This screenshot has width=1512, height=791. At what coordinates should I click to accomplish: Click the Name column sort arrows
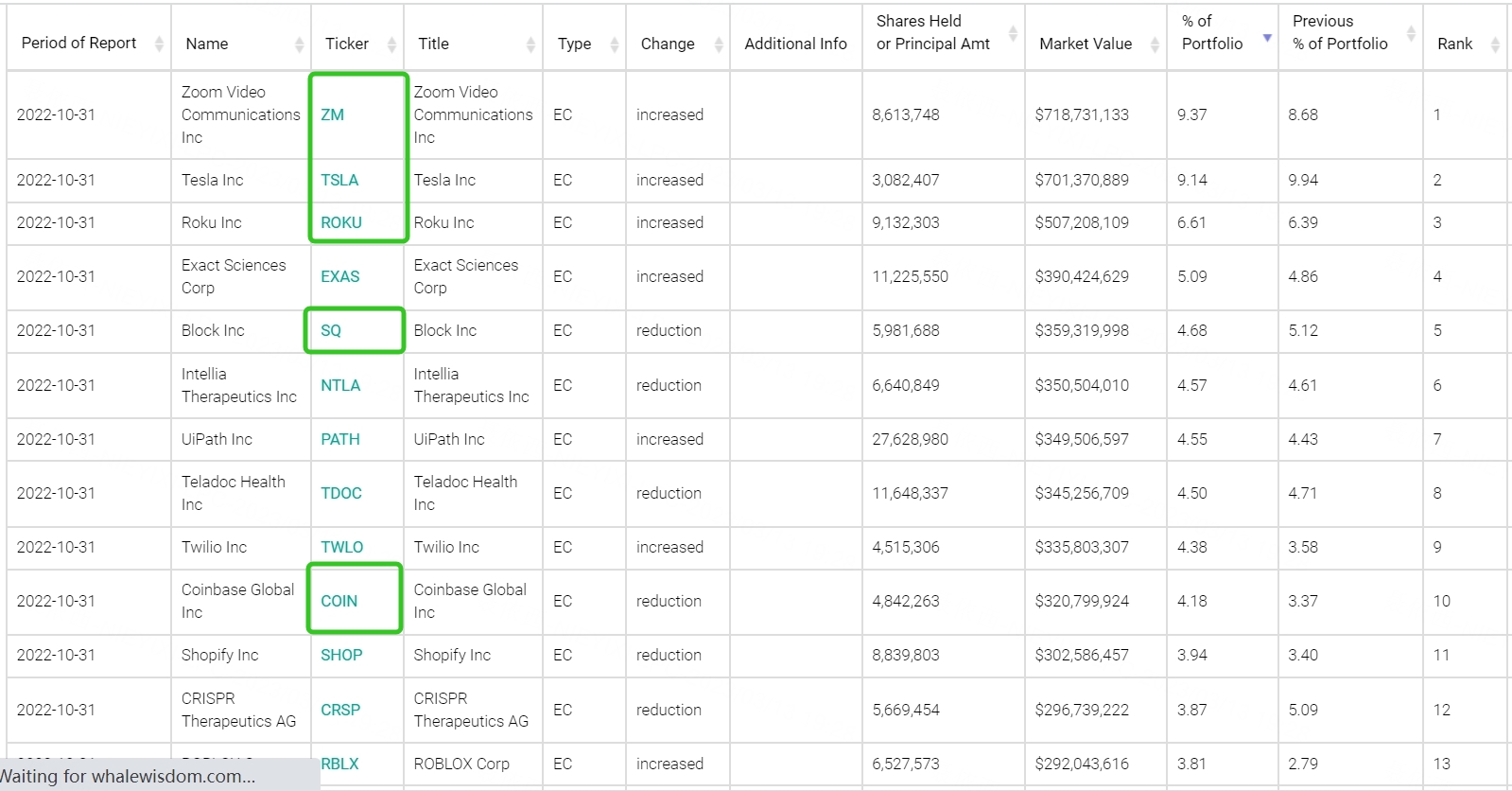pyautogui.click(x=299, y=44)
